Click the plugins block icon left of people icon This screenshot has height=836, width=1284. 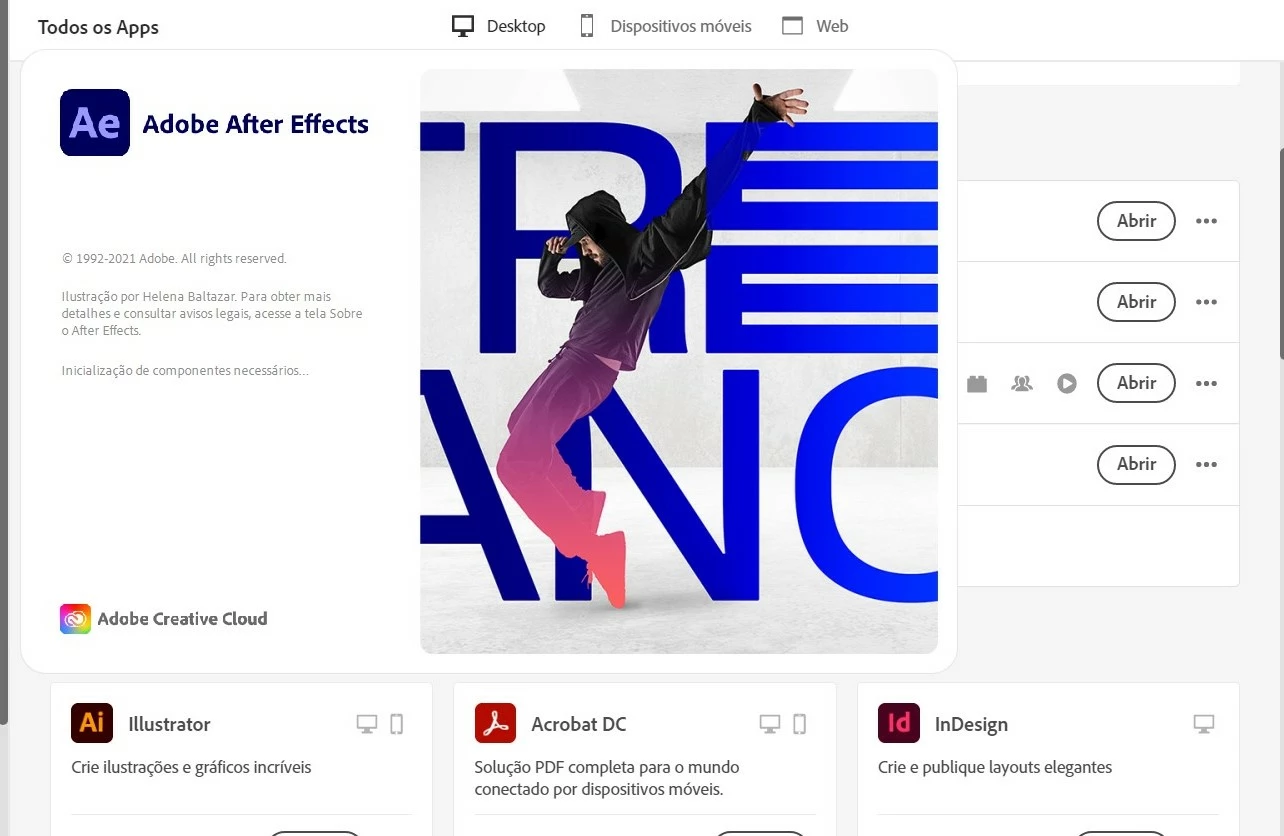tap(977, 383)
